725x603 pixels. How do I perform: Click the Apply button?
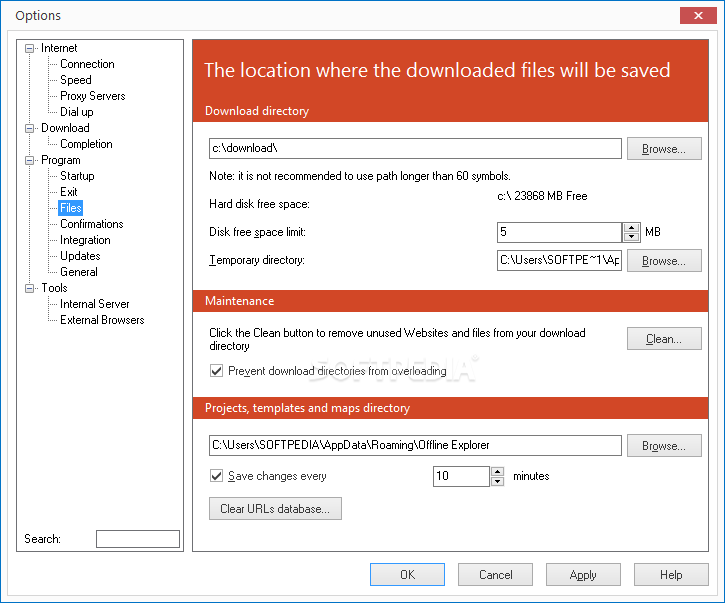583,575
